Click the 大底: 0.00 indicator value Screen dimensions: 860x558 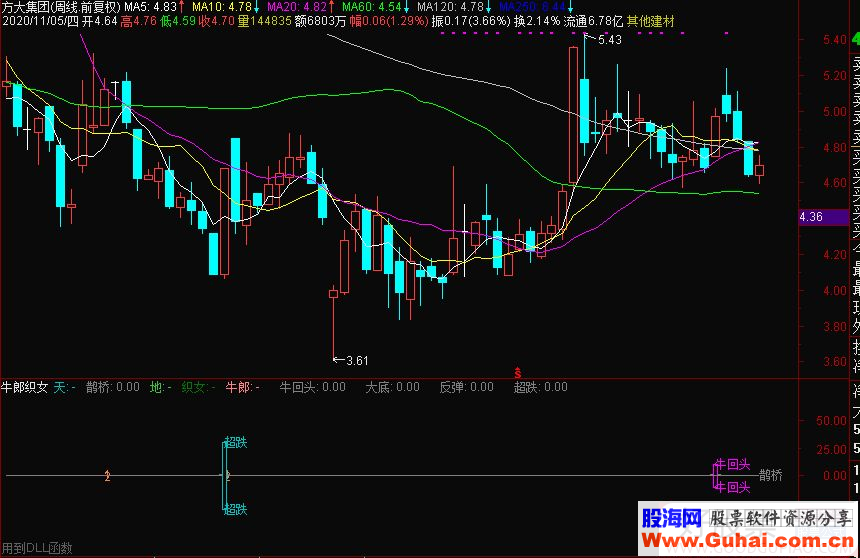392,387
